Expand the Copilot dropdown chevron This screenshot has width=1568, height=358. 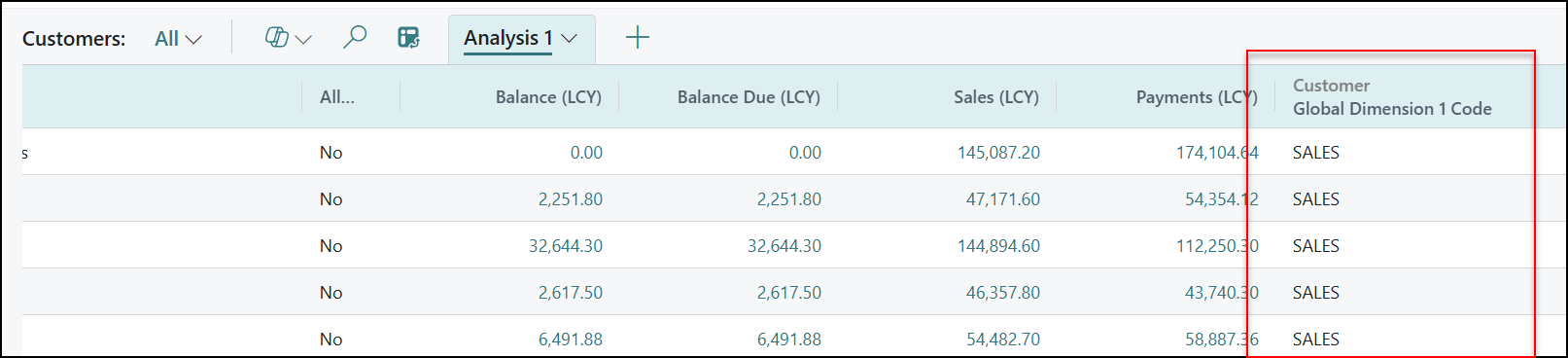(x=303, y=40)
